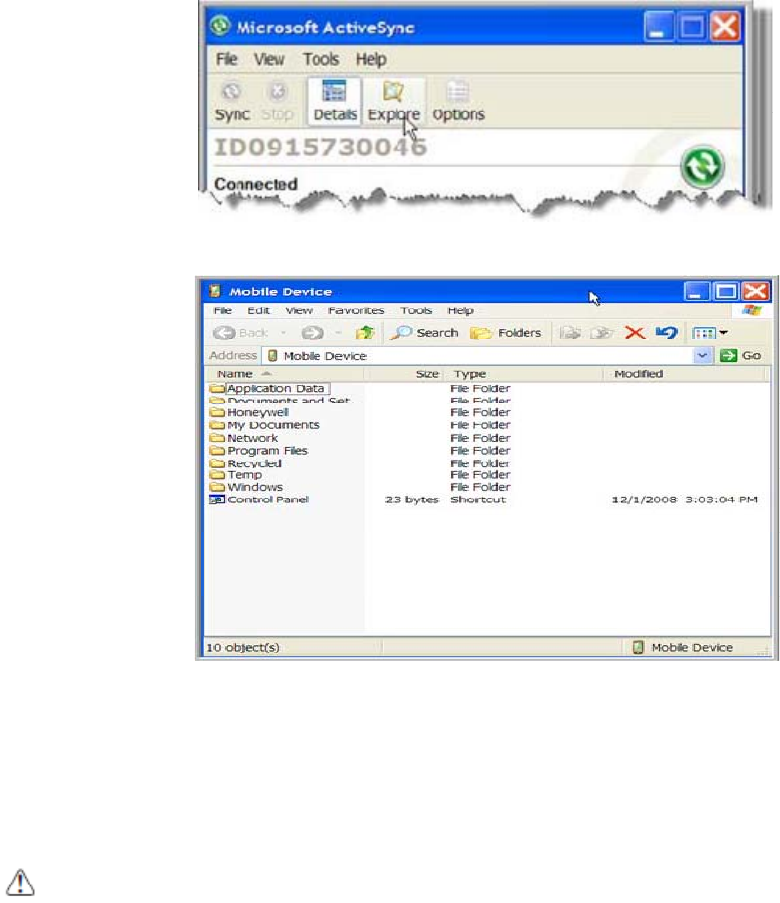This screenshot has height=903, width=780.
Task: Open View menu in Mobile Device window
Action: [x=299, y=310]
